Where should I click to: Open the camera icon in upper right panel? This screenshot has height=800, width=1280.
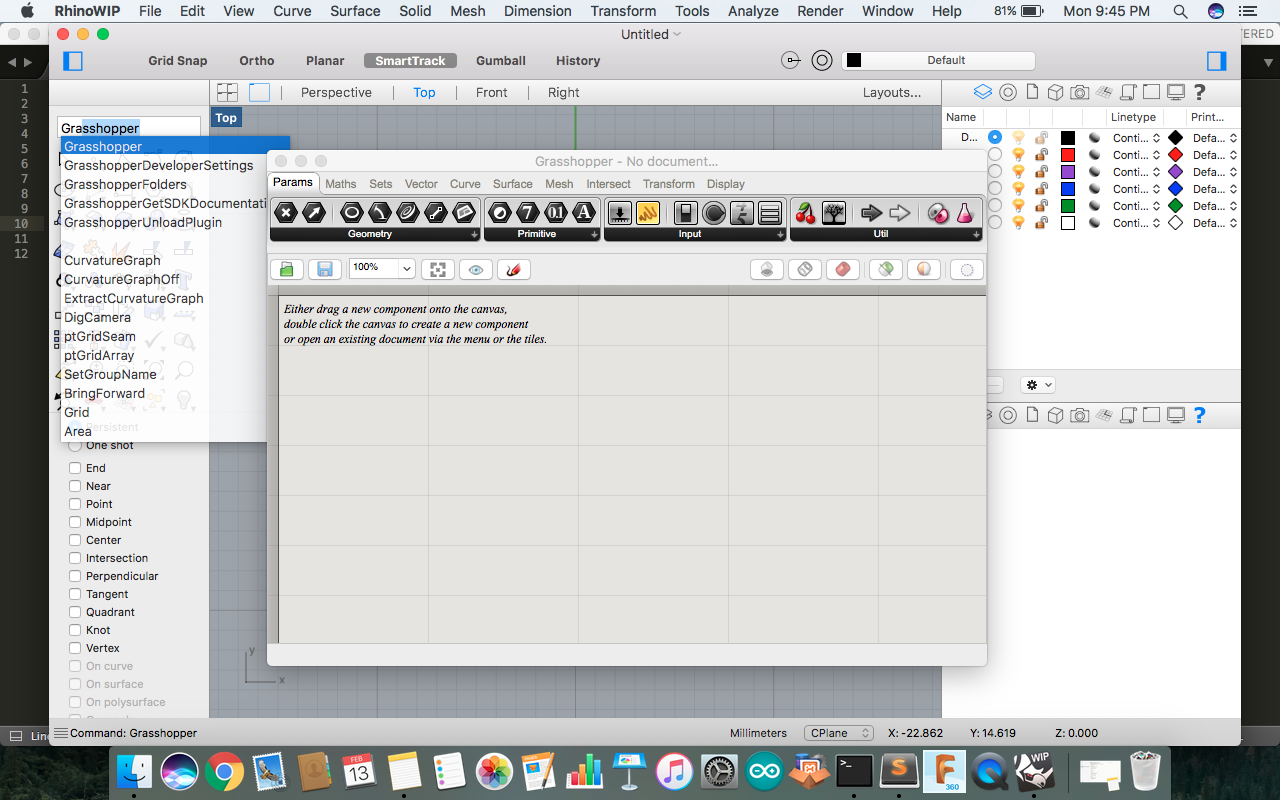click(x=1079, y=92)
